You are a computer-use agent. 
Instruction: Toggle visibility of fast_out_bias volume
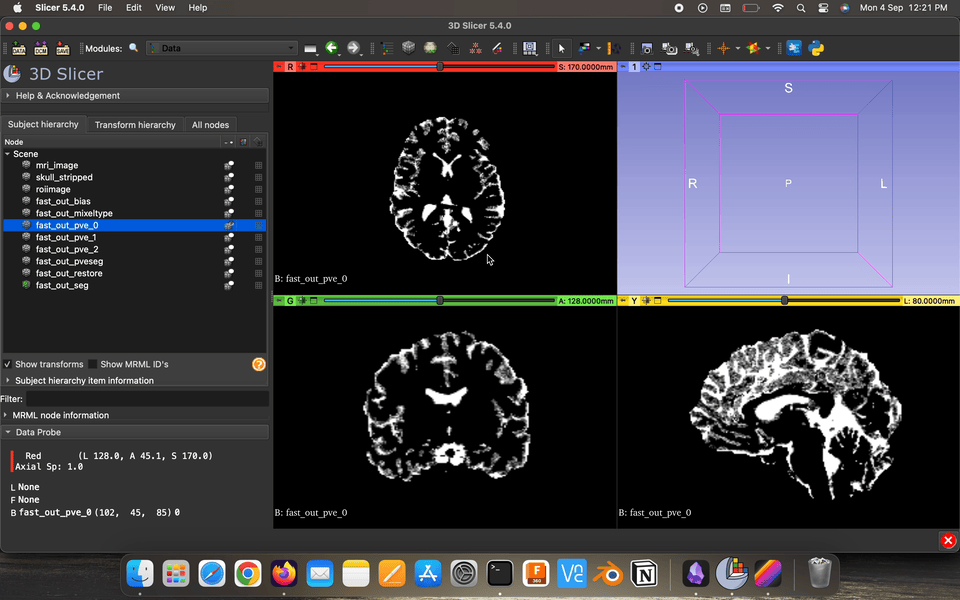(x=229, y=201)
